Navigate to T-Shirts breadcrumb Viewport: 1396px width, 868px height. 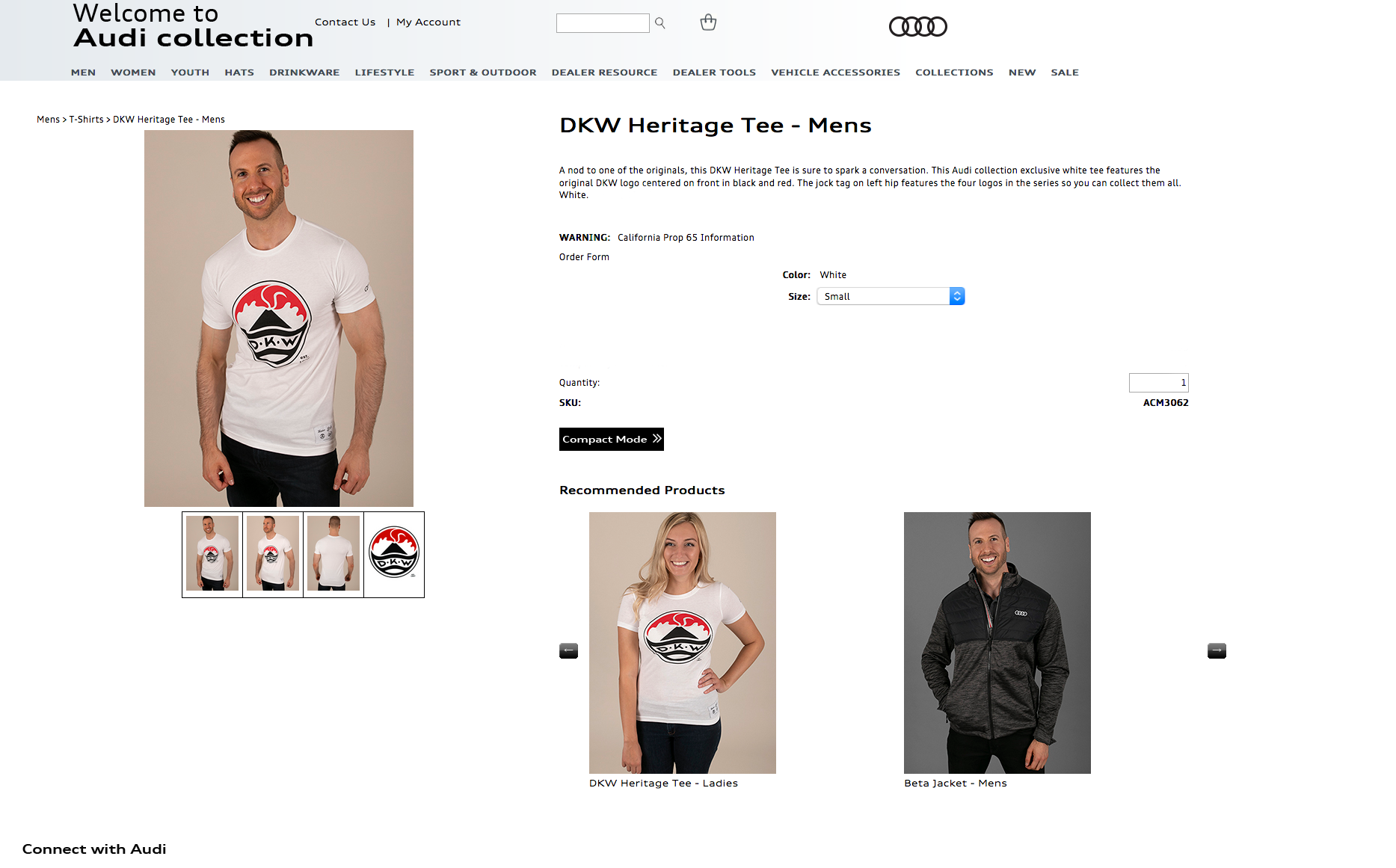tap(86, 120)
